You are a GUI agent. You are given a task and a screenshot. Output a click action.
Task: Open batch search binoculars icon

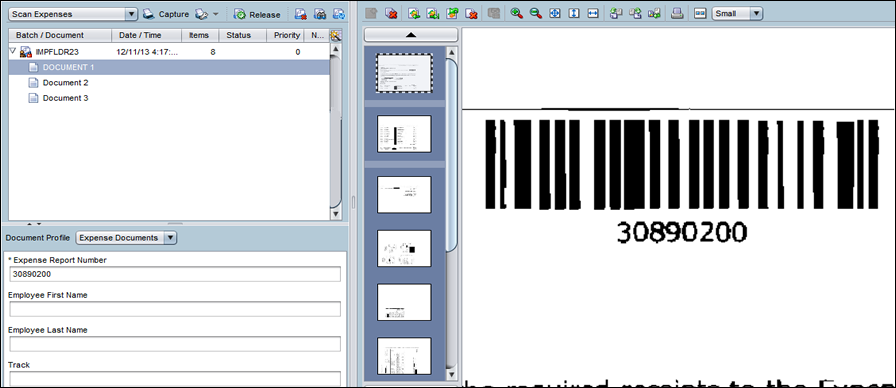pyautogui.click(x=320, y=14)
